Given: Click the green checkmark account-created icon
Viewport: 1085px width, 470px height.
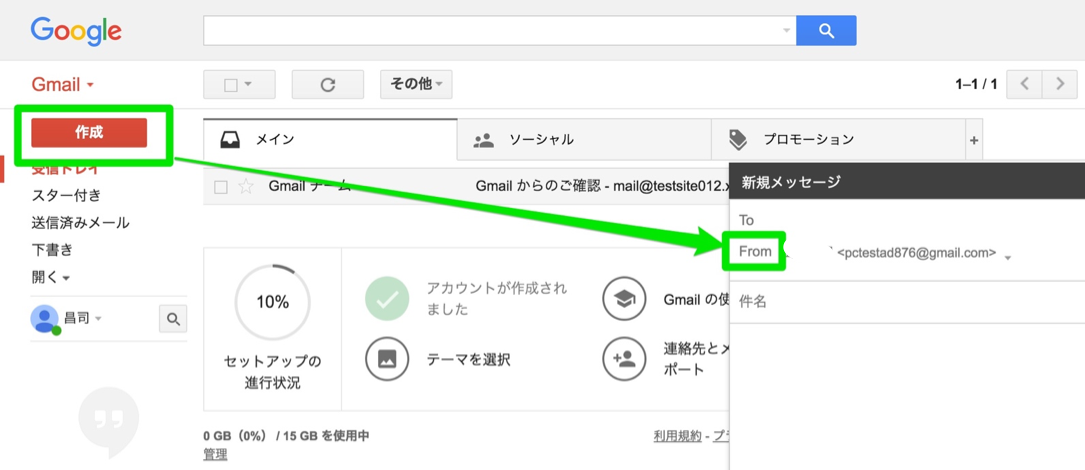Looking at the screenshot, I should pos(388,299).
